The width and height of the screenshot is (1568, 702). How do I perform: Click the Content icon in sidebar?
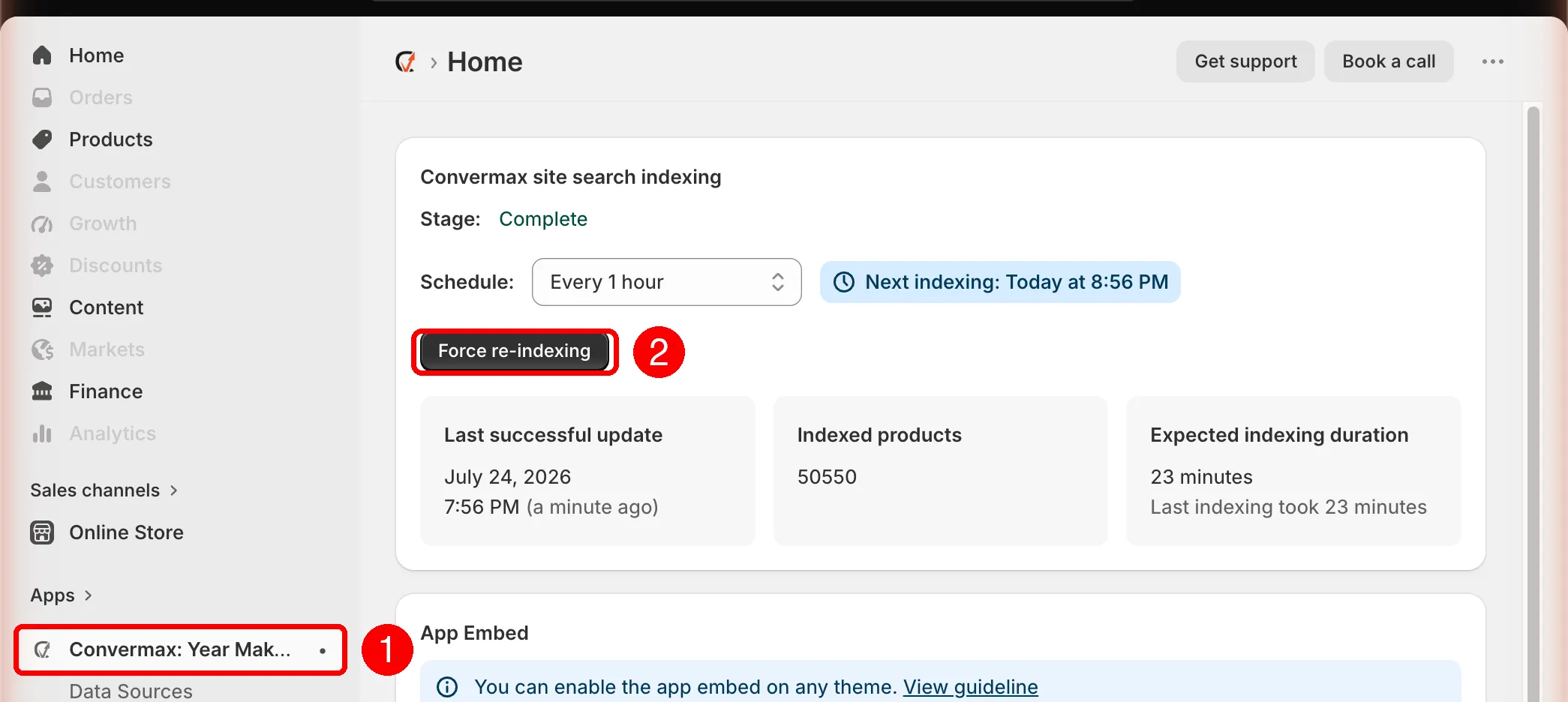coord(42,307)
